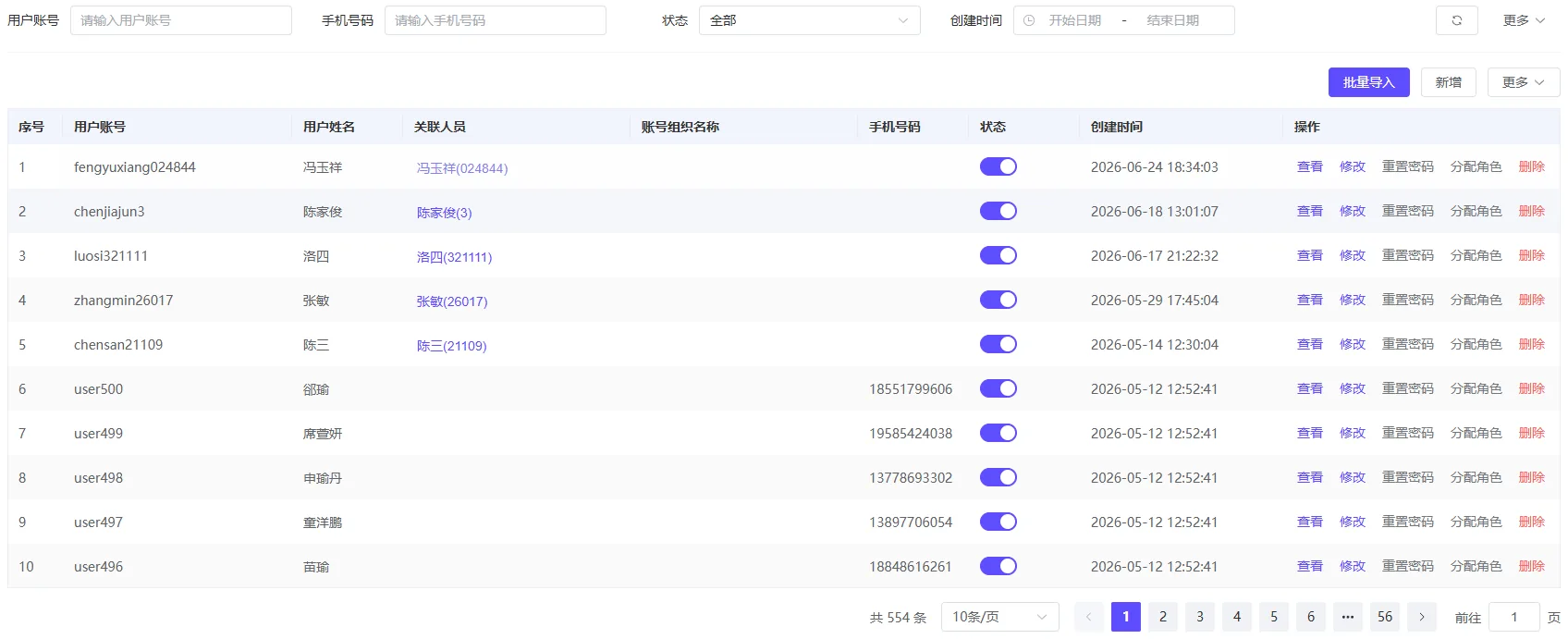This screenshot has height=639, width=1568.
Task: Click the 结束日期 end date field
Action: pos(1173,20)
